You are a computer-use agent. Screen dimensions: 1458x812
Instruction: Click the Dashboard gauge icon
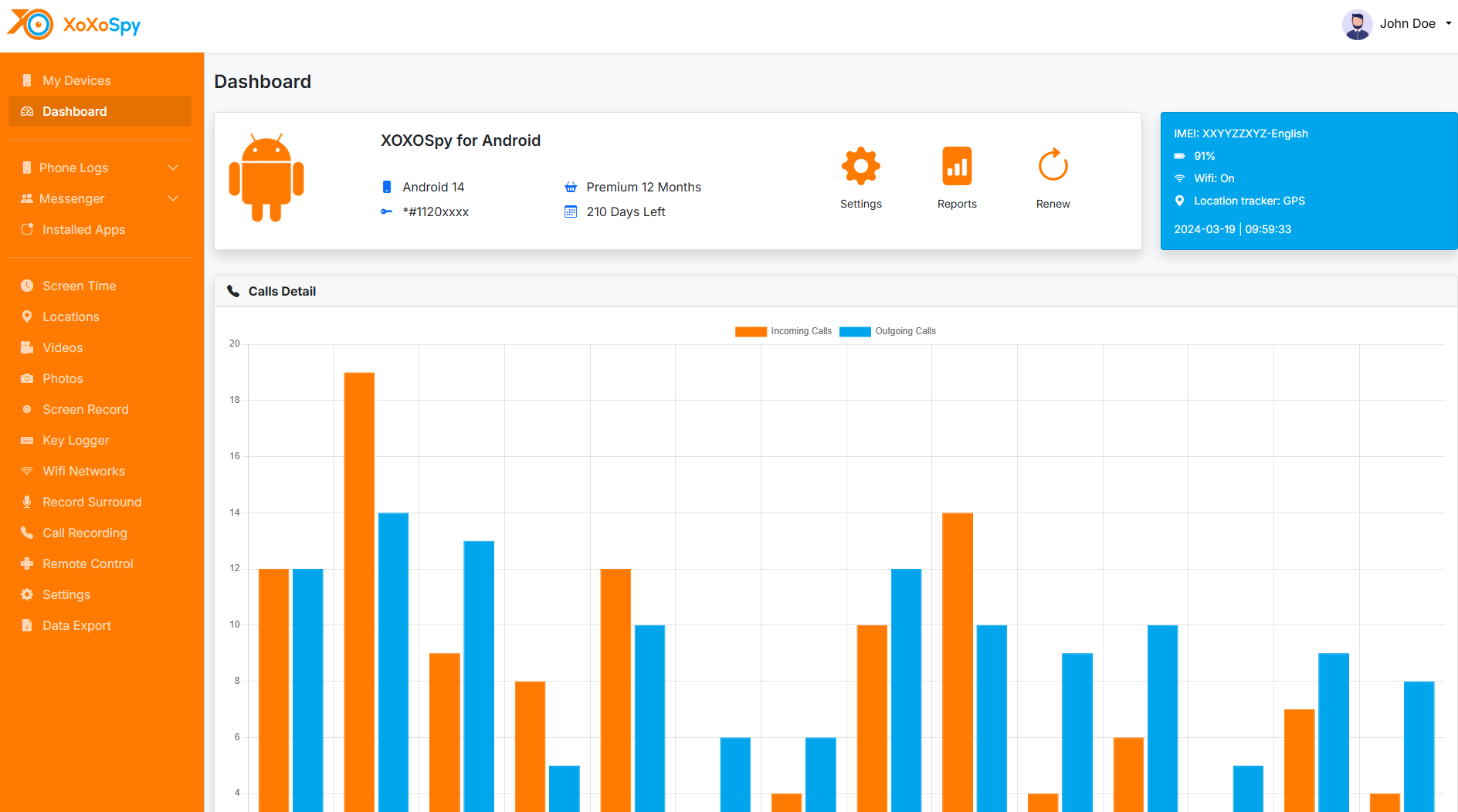tap(27, 111)
